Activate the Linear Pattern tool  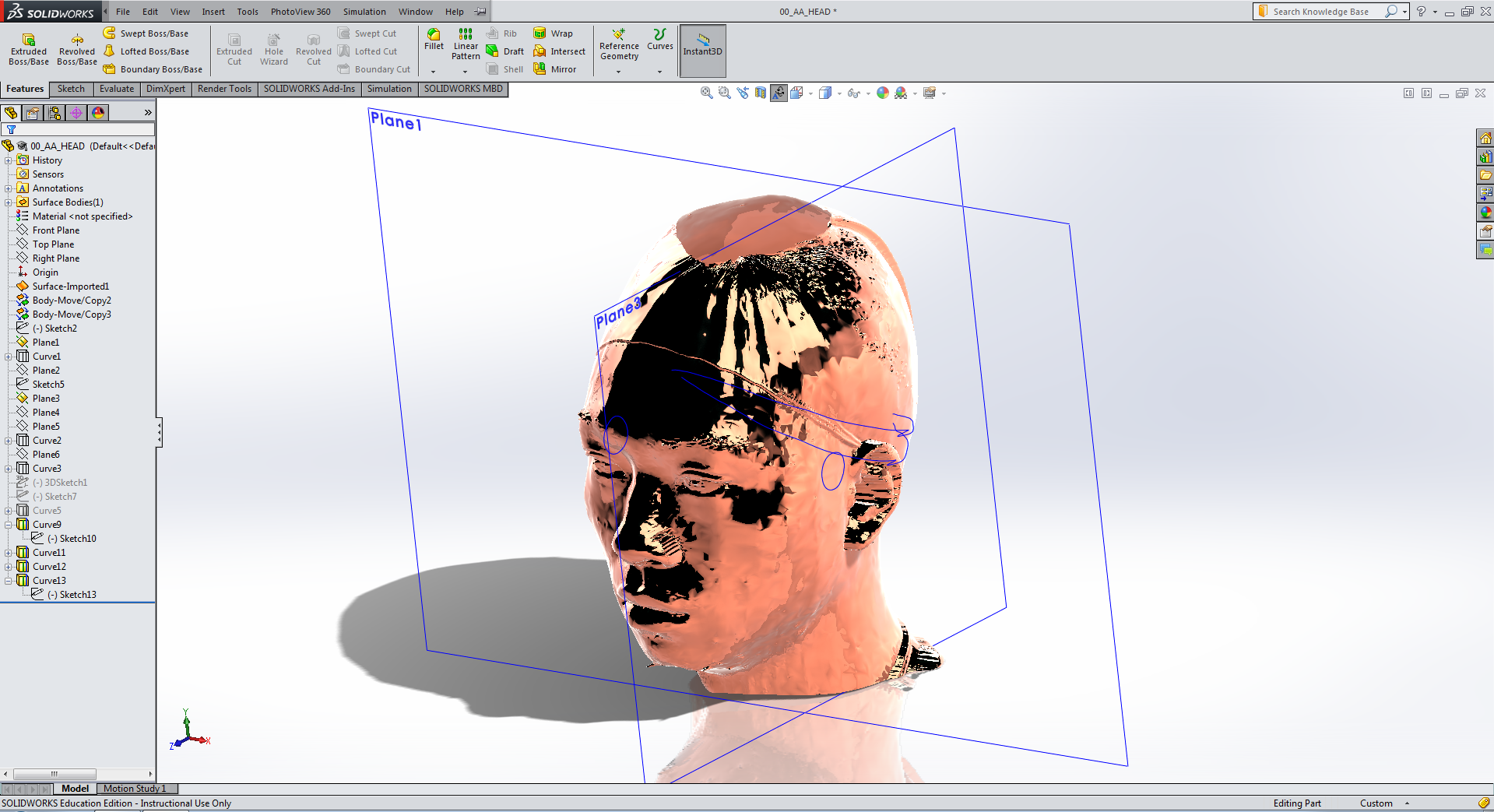466,44
